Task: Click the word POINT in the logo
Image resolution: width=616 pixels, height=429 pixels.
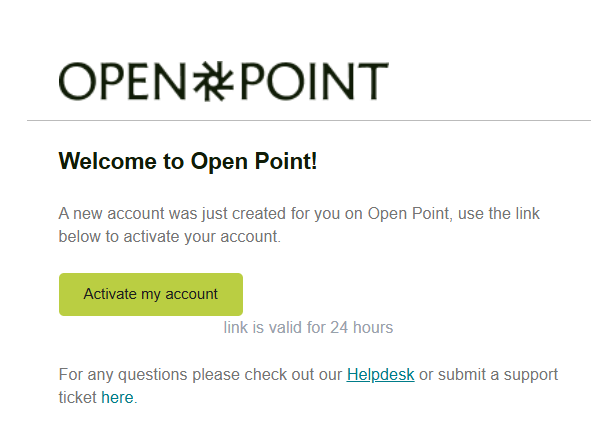Action: [x=310, y=80]
